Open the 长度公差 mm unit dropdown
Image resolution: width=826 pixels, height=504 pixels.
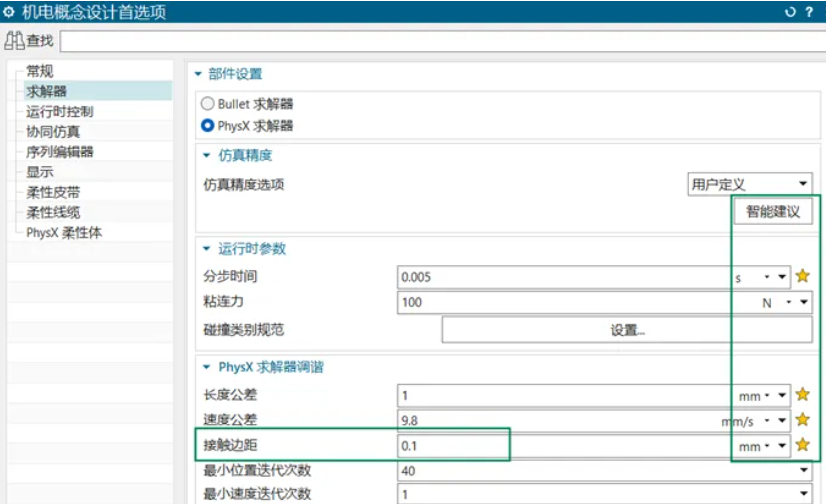coord(782,396)
